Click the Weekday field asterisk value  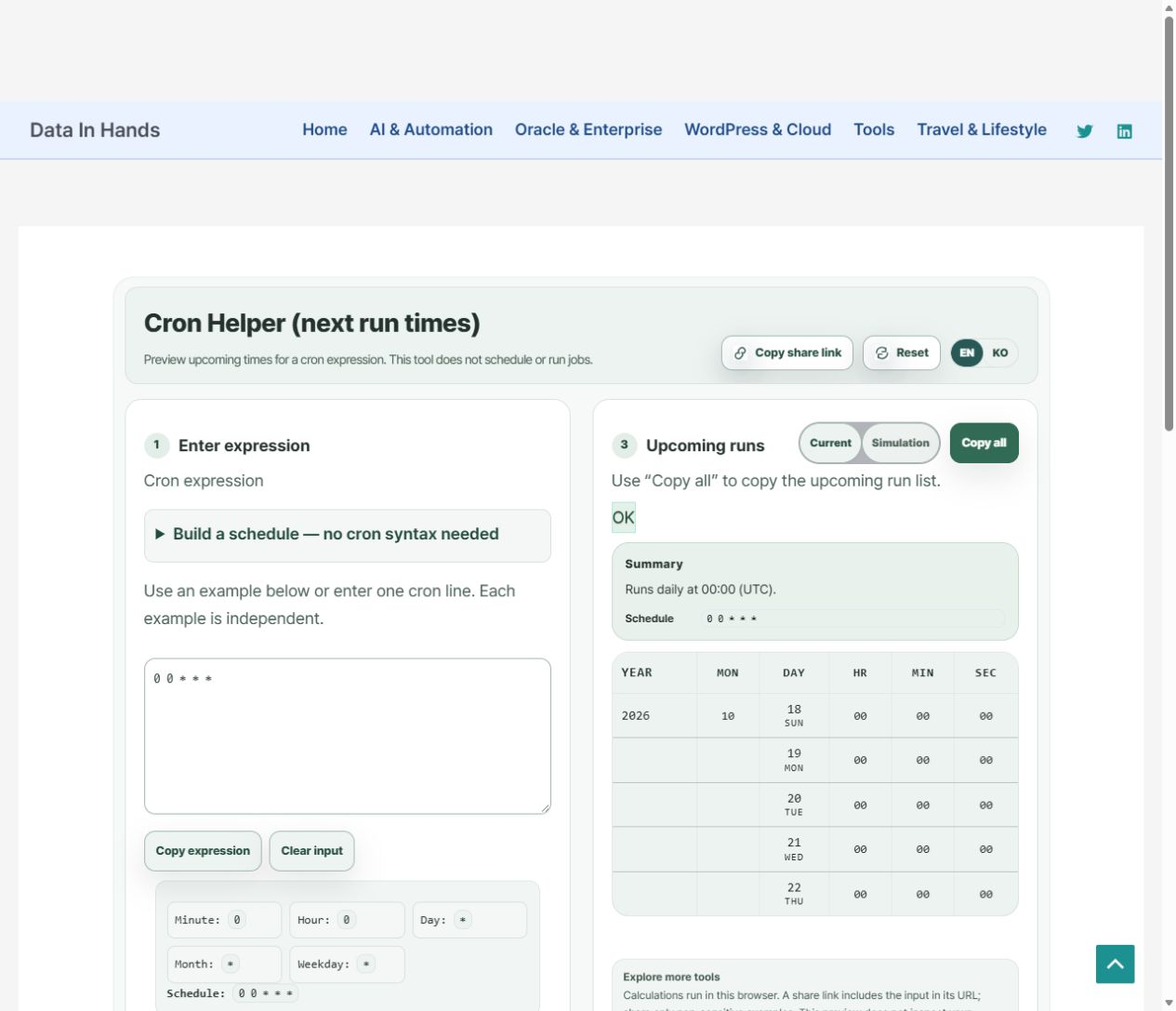(x=366, y=964)
